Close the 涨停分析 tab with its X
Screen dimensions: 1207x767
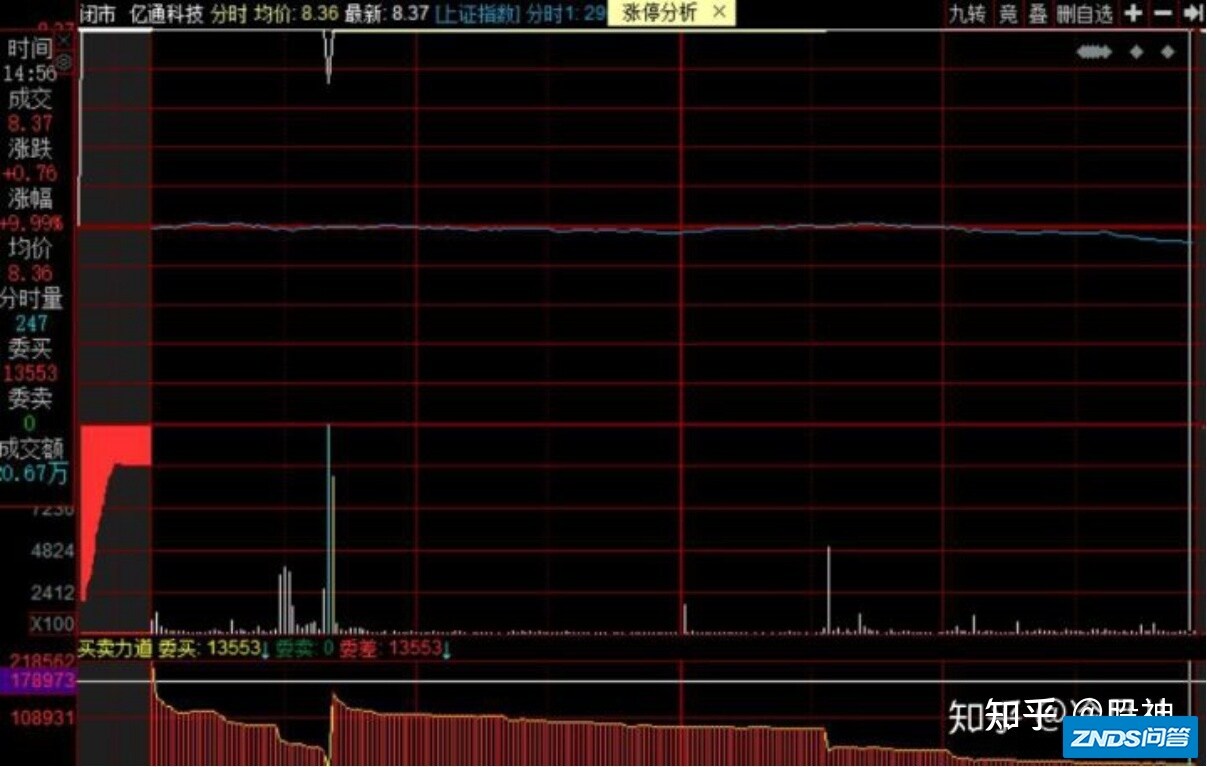[719, 13]
